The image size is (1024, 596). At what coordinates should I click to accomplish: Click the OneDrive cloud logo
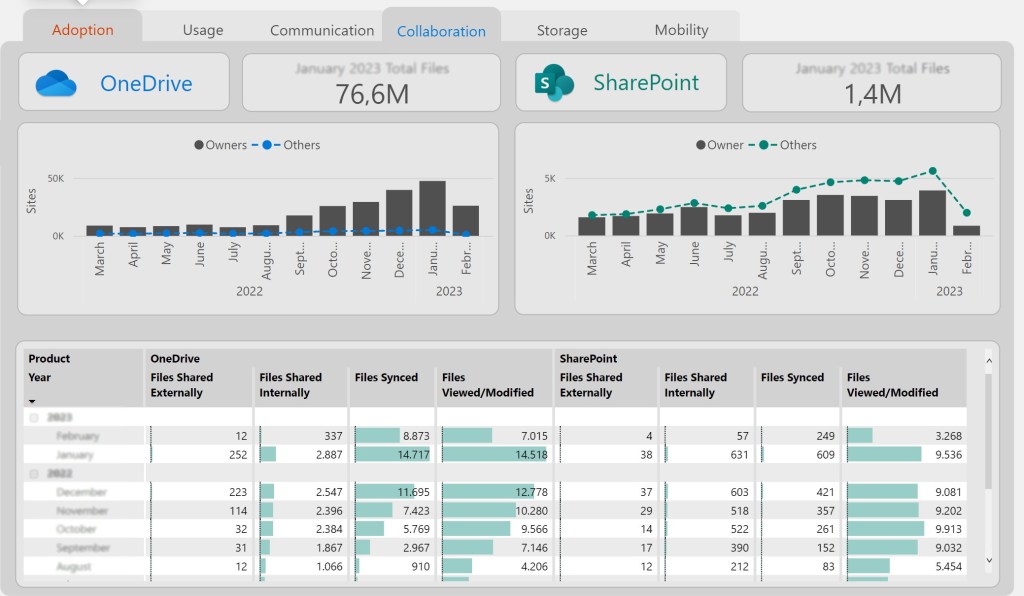point(56,83)
